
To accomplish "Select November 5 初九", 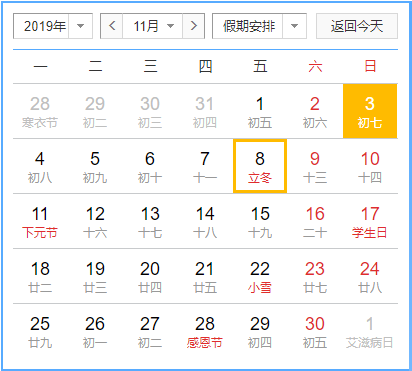I will point(95,166).
